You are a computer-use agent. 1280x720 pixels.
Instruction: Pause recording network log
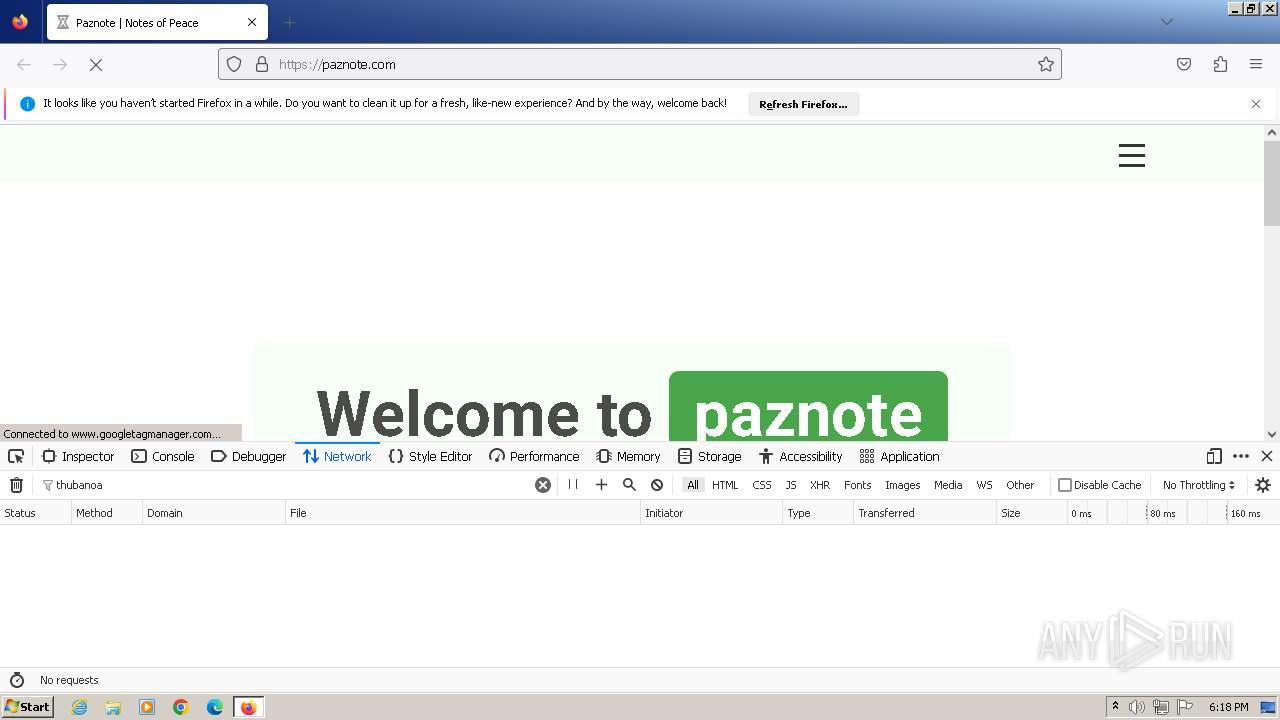point(573,484)
